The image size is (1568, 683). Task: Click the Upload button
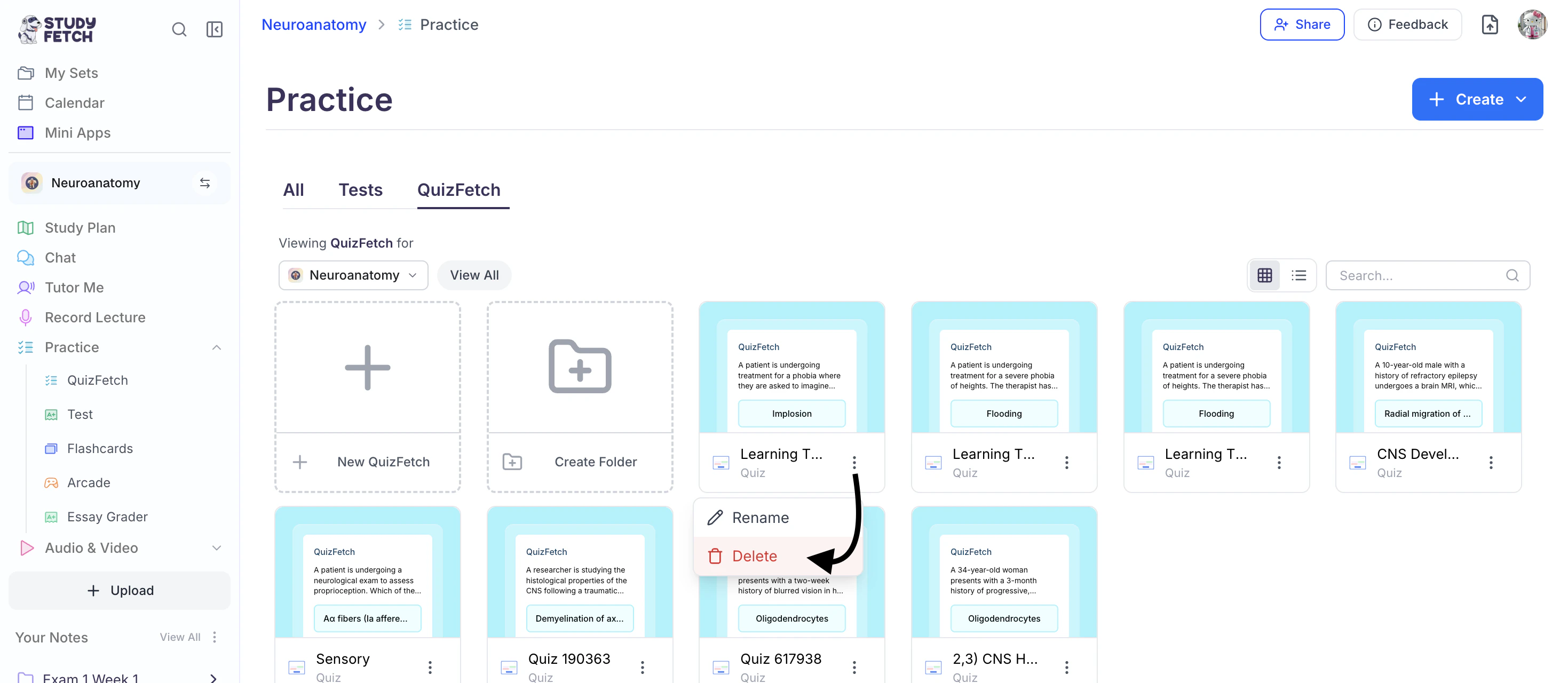click(x=120, y=591)
